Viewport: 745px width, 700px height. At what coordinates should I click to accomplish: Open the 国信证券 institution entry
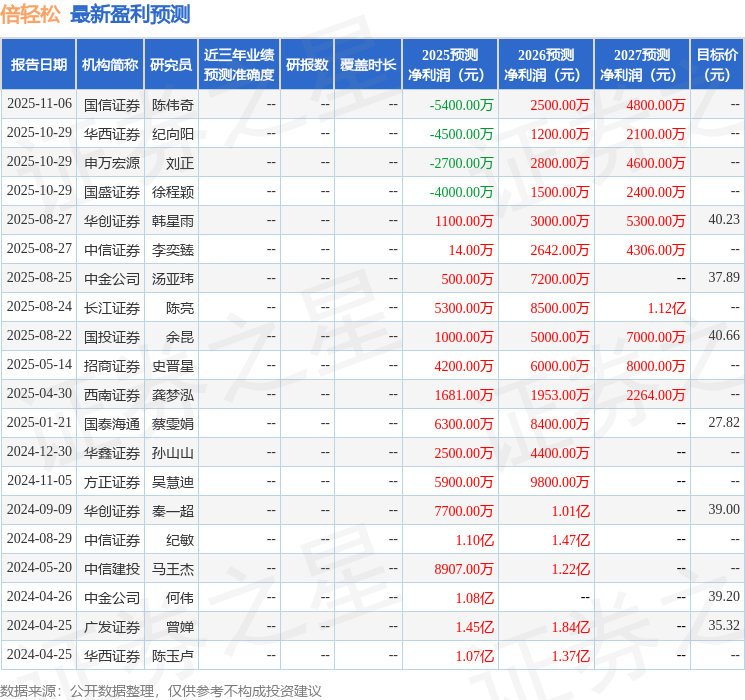[x=111, y=104]
